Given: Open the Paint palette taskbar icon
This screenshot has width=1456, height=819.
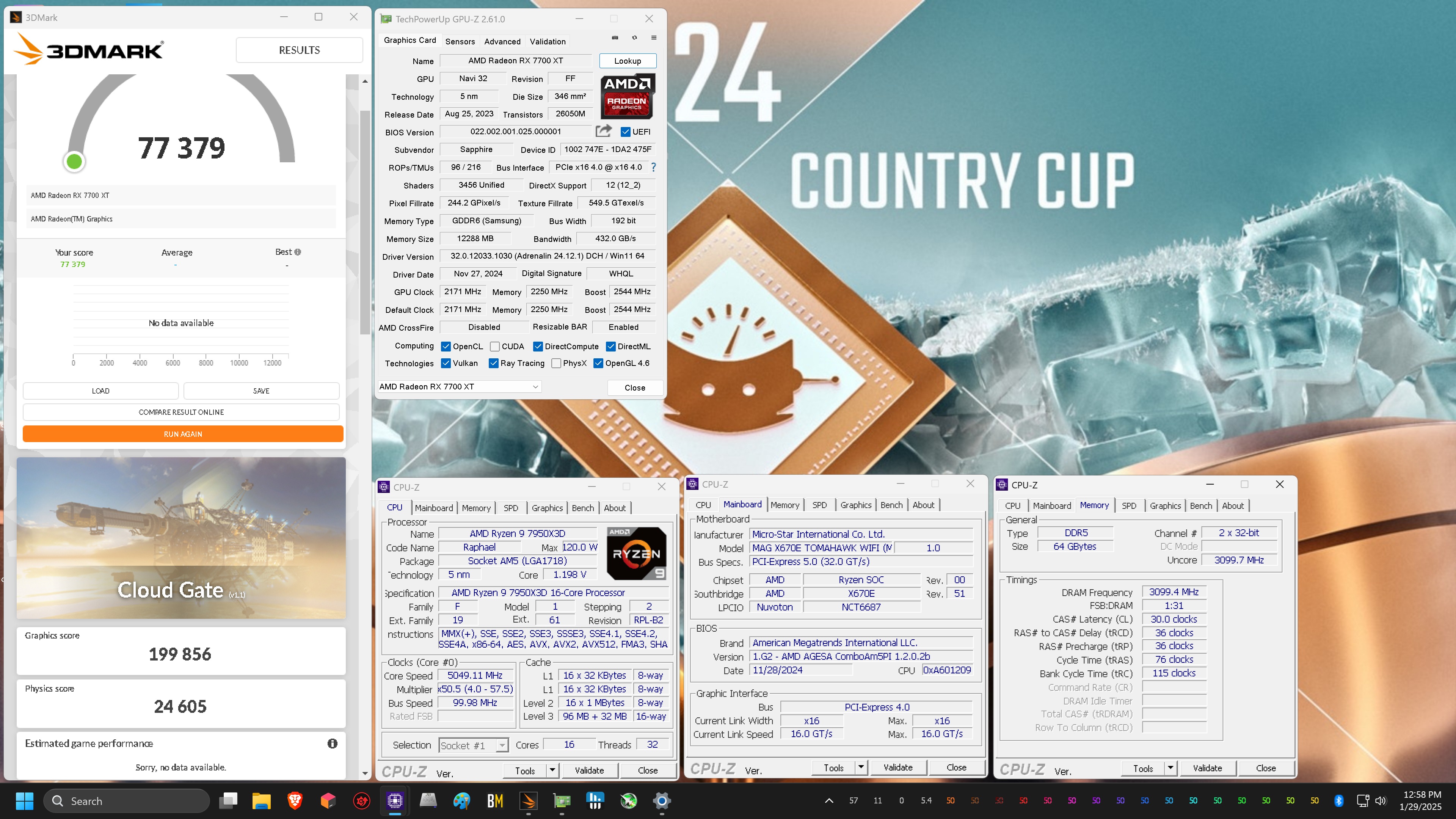Looking at the screenshot, I should pyautogui.click(x=461, y=801).
